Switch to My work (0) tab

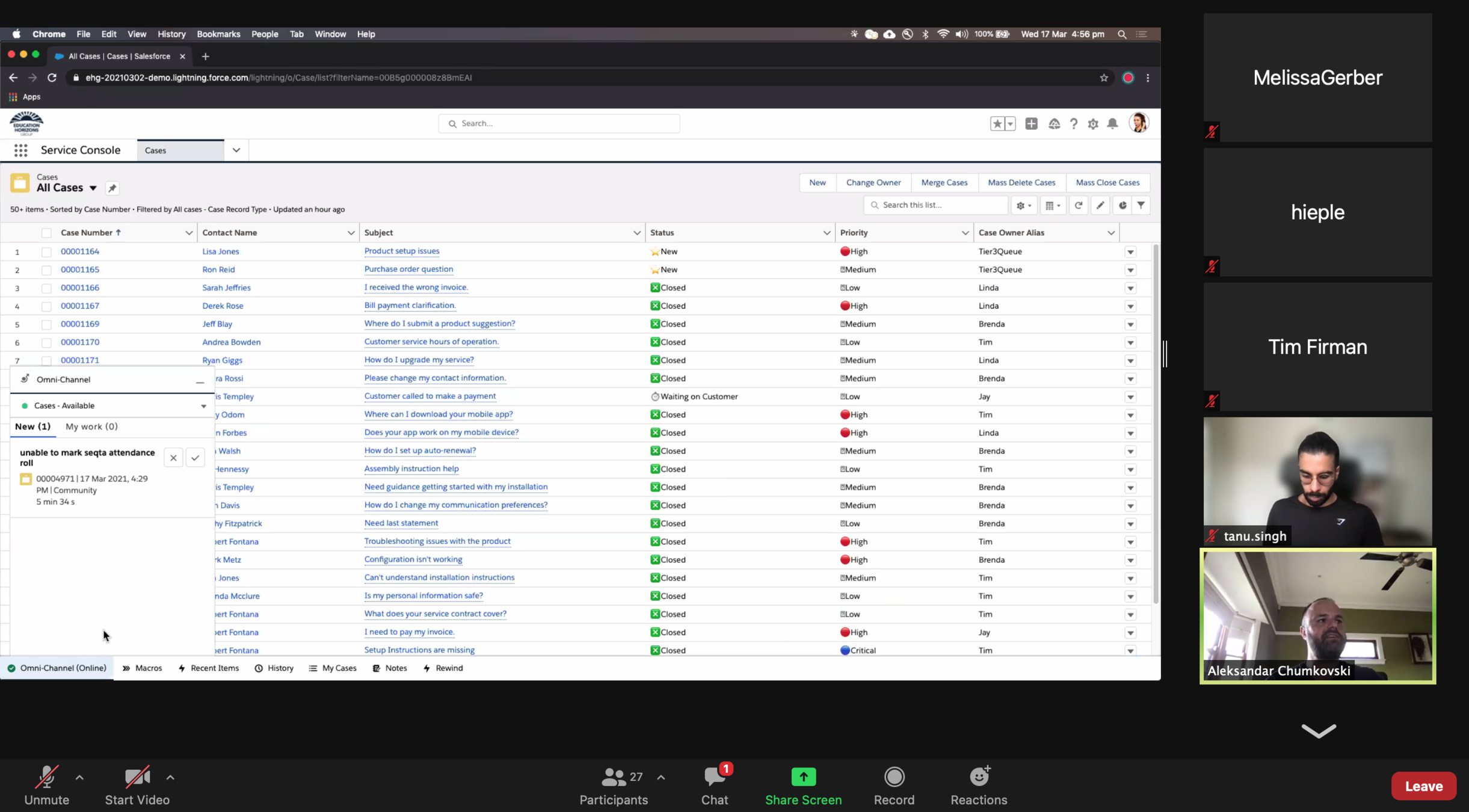click(x=91, y=426)
